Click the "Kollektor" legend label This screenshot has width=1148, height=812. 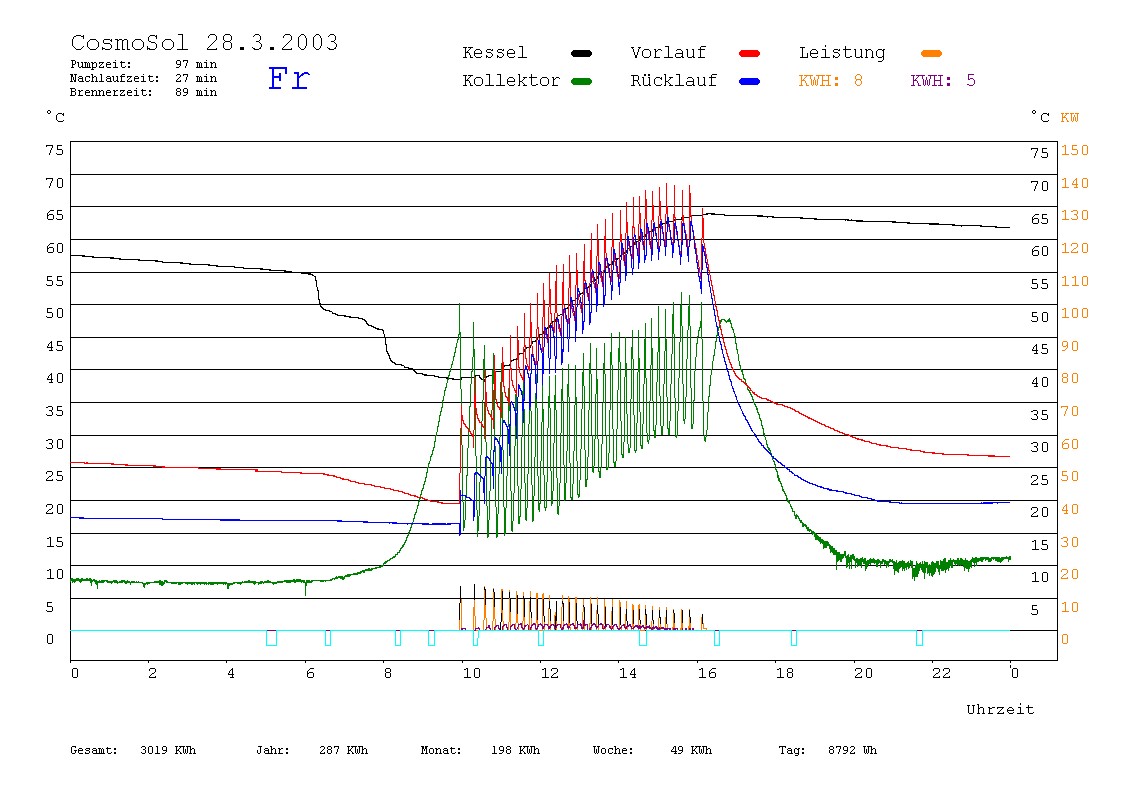coord(510,81)
